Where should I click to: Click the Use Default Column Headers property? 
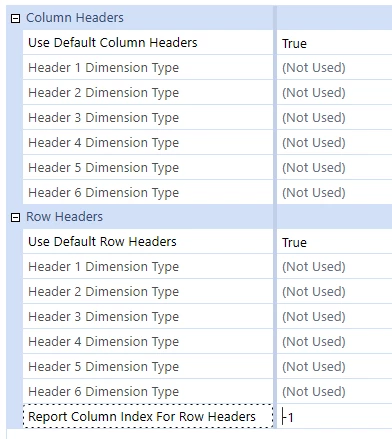[148, 42]
